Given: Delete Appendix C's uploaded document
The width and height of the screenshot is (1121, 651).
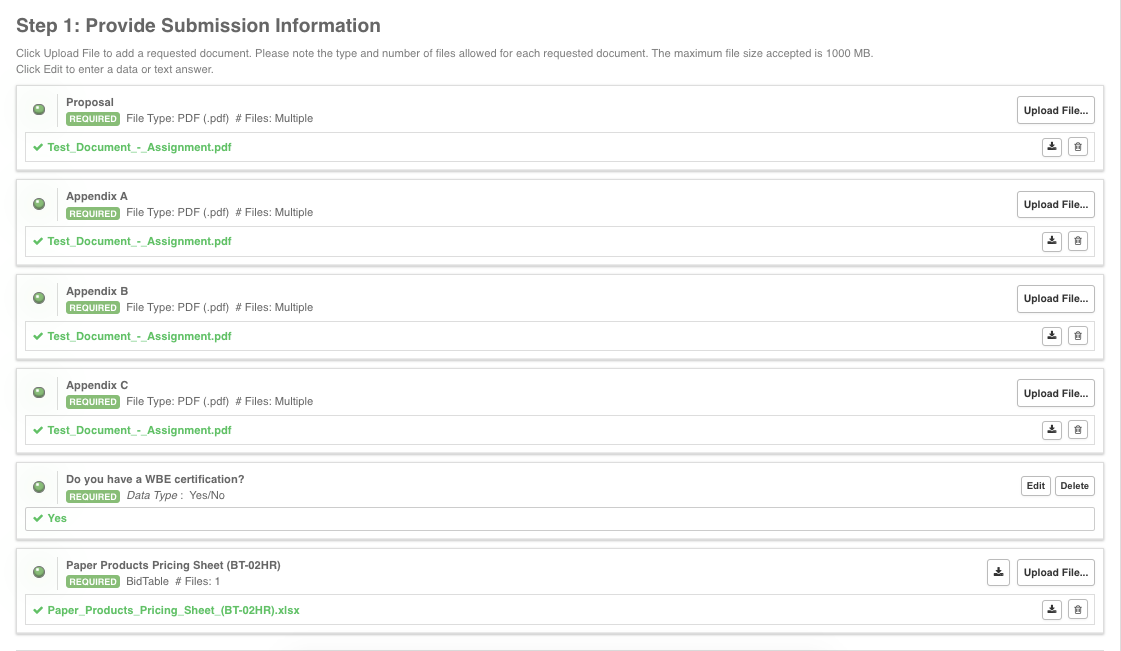Looking at the screenshot, I should 1077,429.
